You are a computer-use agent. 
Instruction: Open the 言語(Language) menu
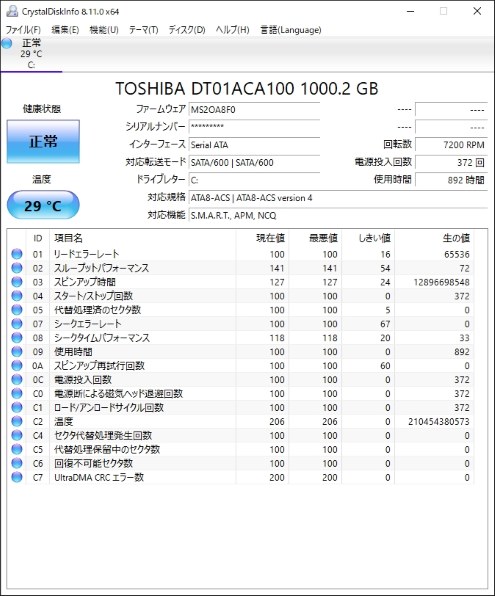(291, 30)
